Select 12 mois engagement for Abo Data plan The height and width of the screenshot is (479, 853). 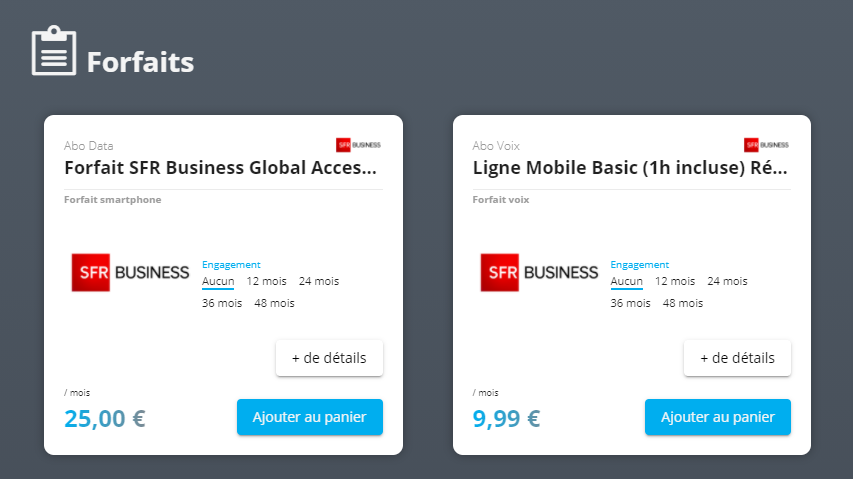pos(266,281)
